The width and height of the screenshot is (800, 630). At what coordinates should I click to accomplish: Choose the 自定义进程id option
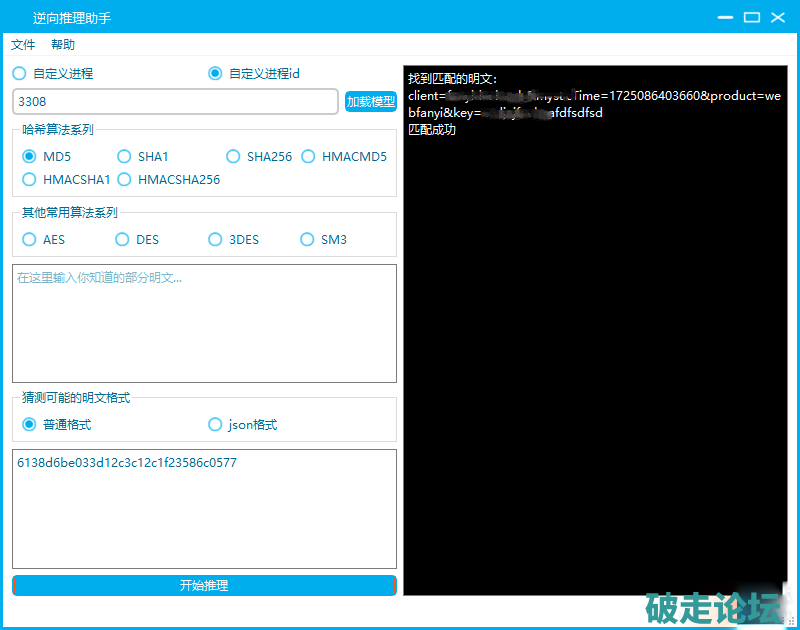click(216, 74)
